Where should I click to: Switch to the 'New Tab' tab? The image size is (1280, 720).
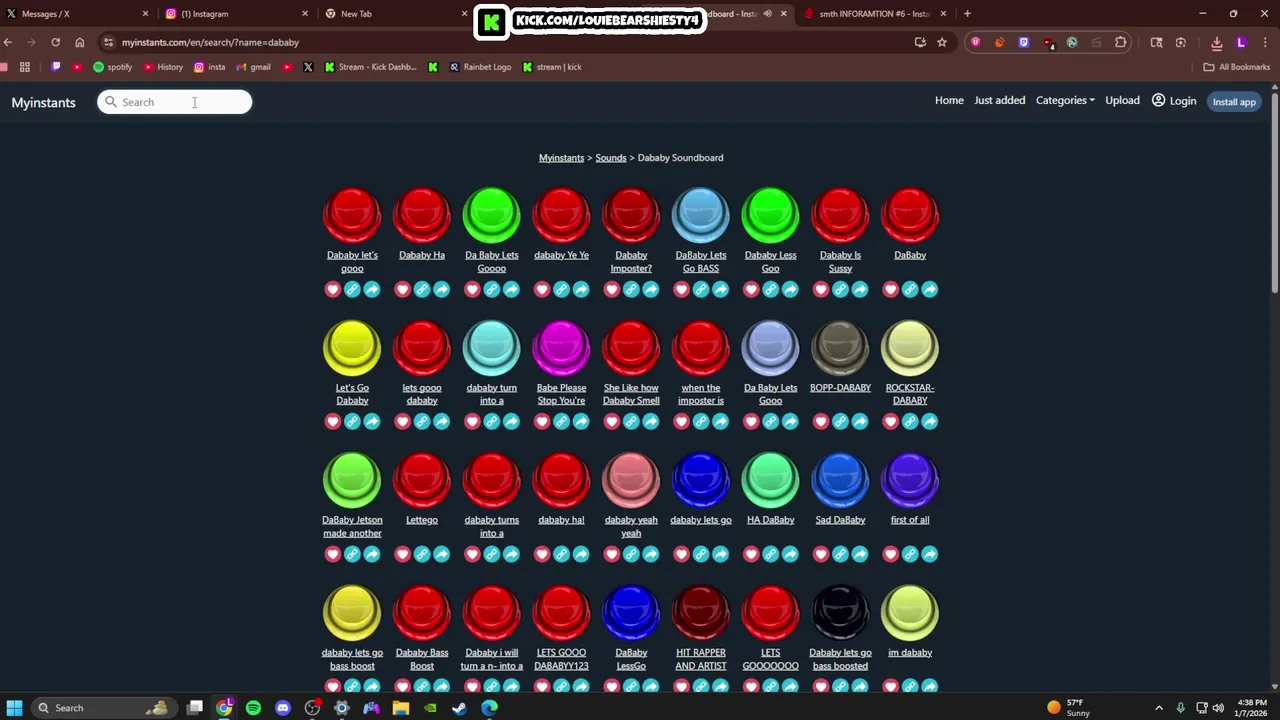click(x=397, y=14)
